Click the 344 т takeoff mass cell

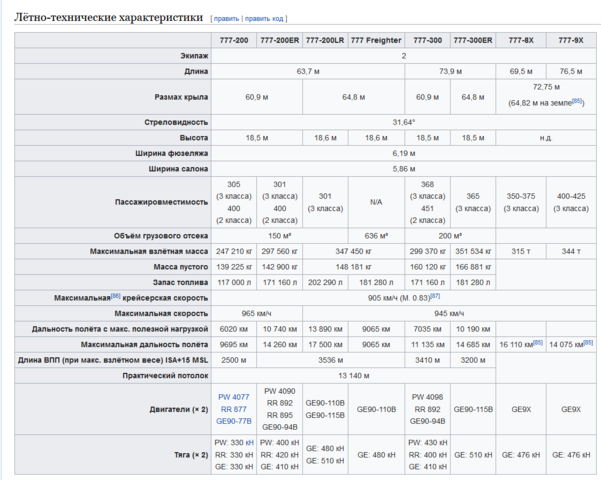click(x=571, y=252)
